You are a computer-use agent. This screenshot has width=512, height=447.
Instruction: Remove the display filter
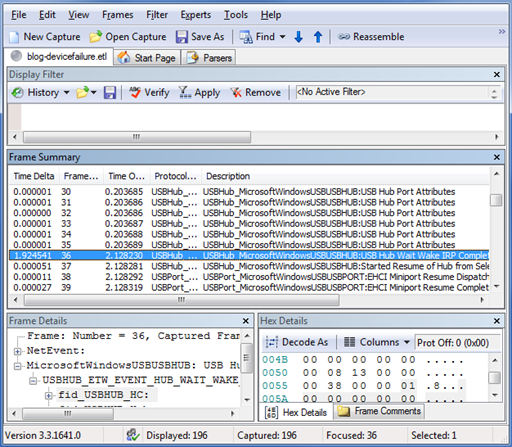click(x=255, y=92)
